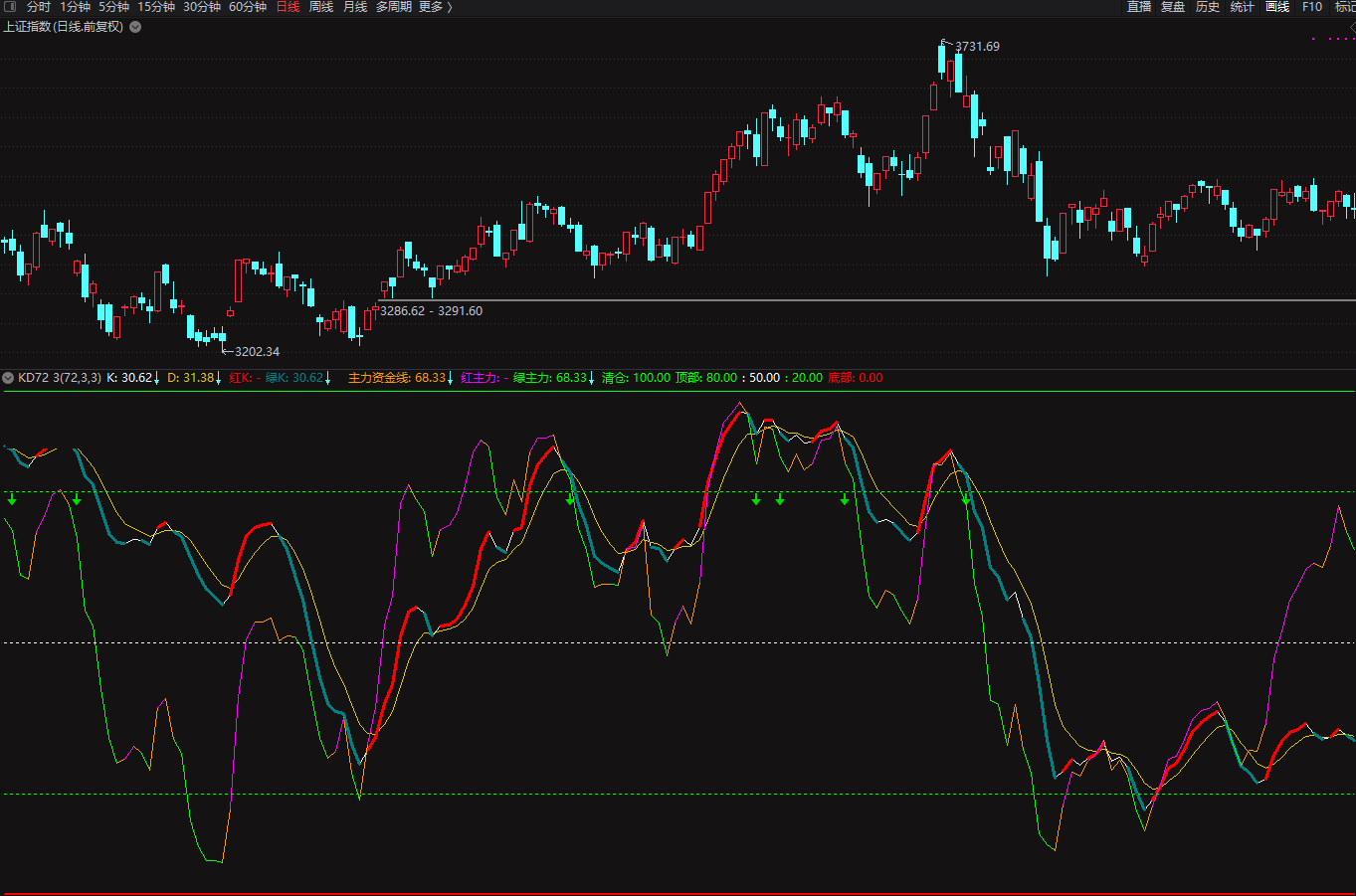Click the 红主力 label
The height and width of the screenshot is (896, 1356).
(x=479, y=378)
